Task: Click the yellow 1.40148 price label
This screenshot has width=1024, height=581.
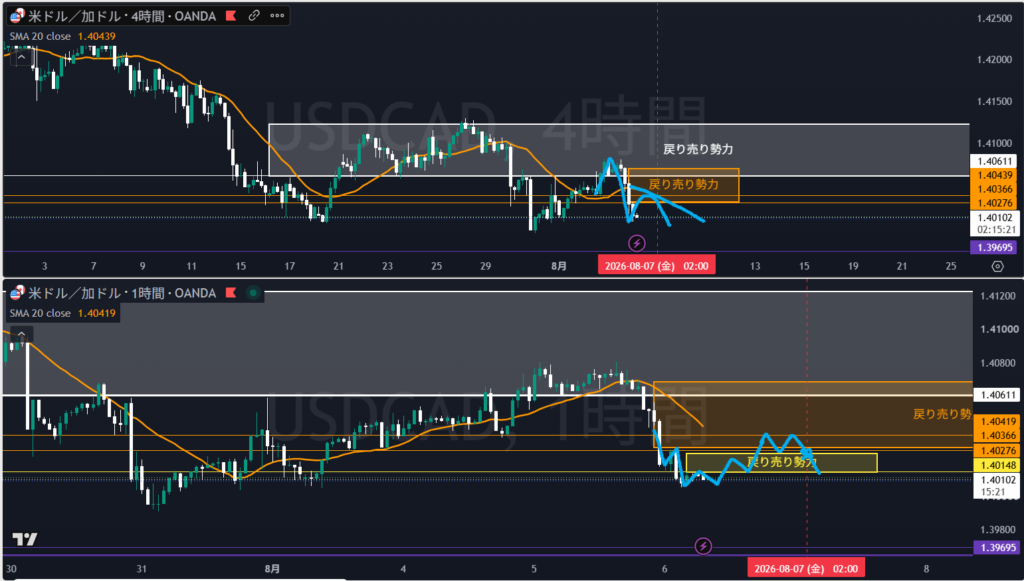Action: point(995,465)
